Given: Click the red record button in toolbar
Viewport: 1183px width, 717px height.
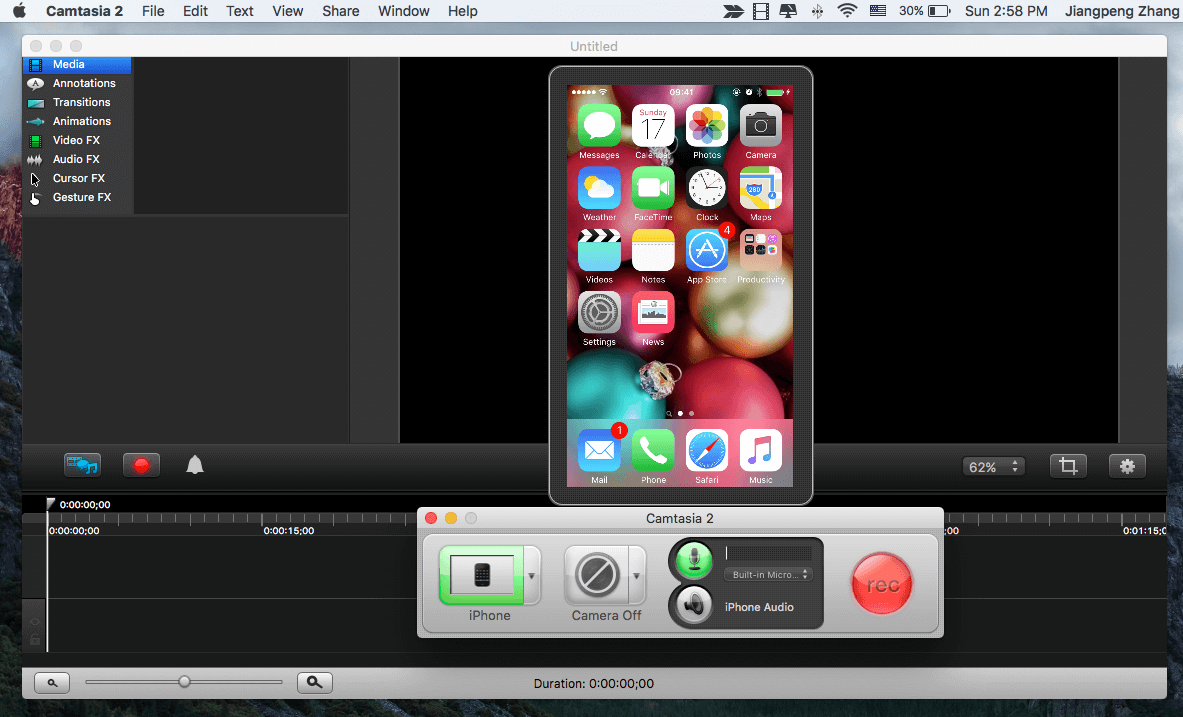Looking at the screenshot, I should pos(141,465).
